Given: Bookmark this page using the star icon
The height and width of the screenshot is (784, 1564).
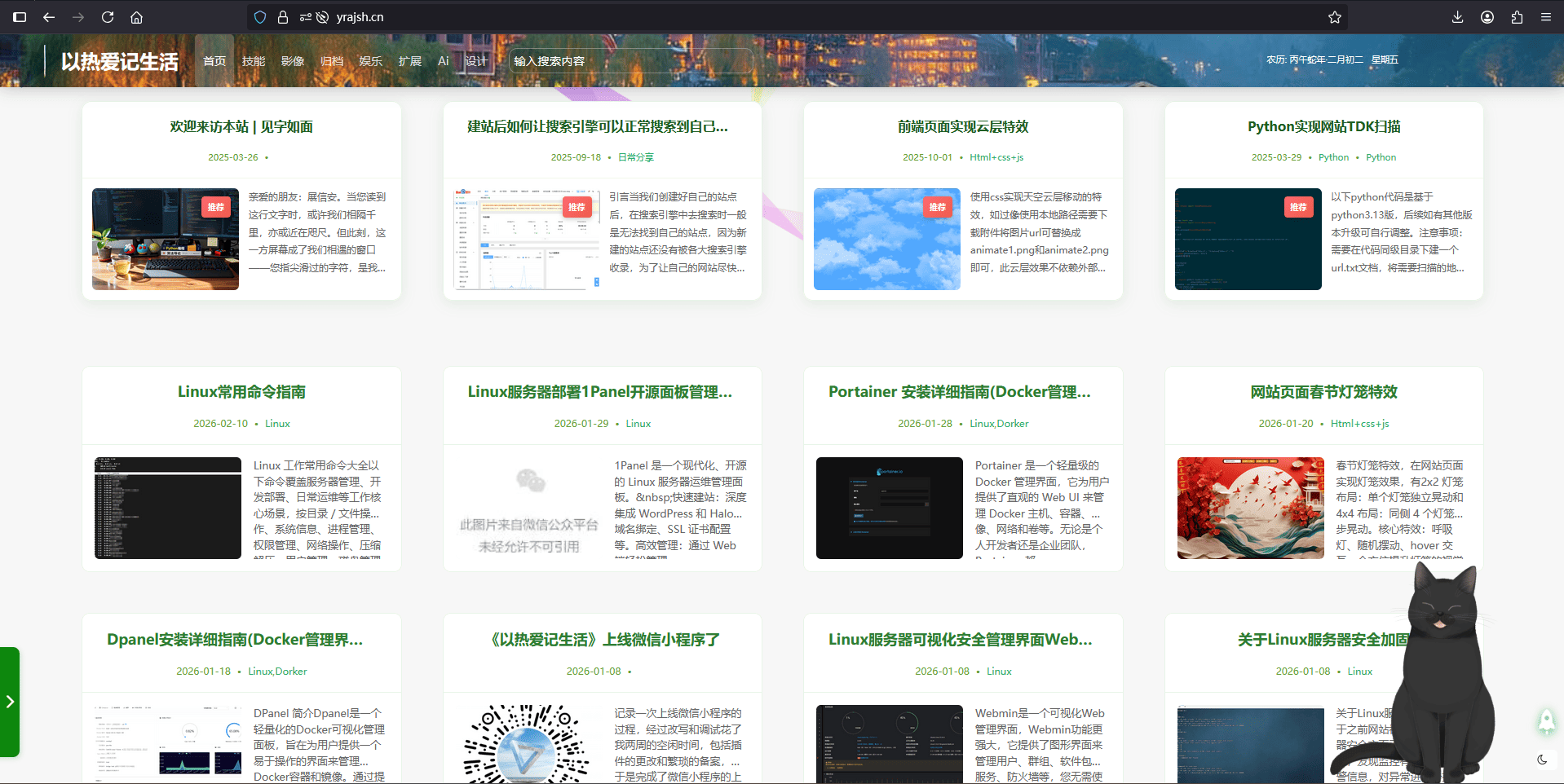Looking at the screenshot, I should (x=1334, y=16).
